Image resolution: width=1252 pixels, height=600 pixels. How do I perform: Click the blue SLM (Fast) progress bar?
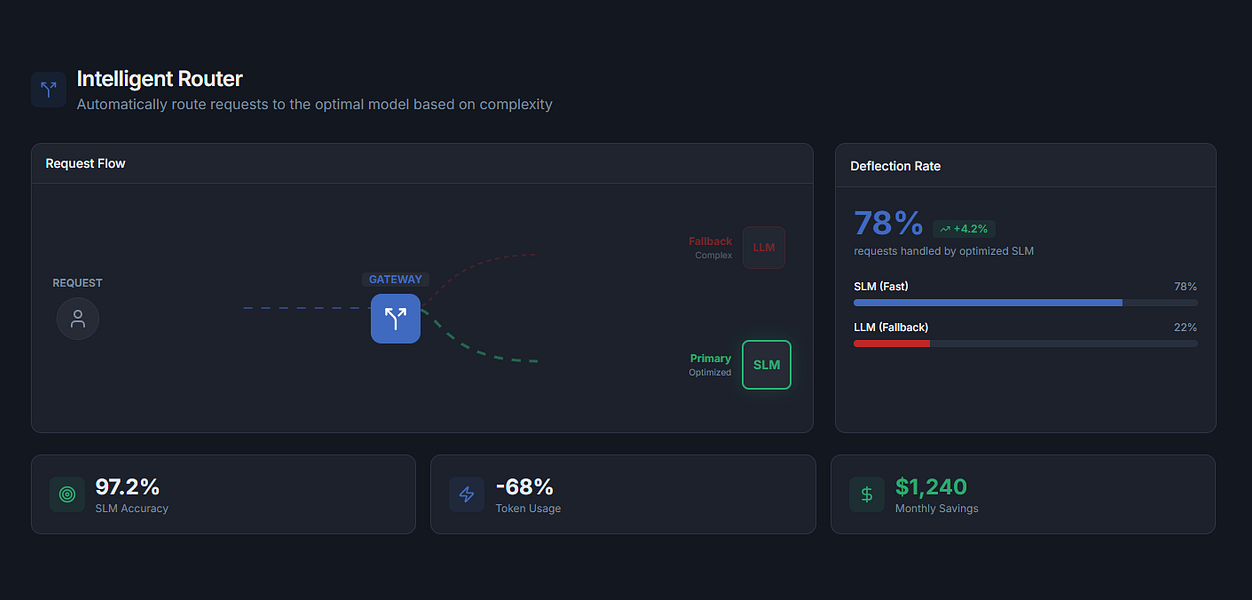click(1025, 302)
